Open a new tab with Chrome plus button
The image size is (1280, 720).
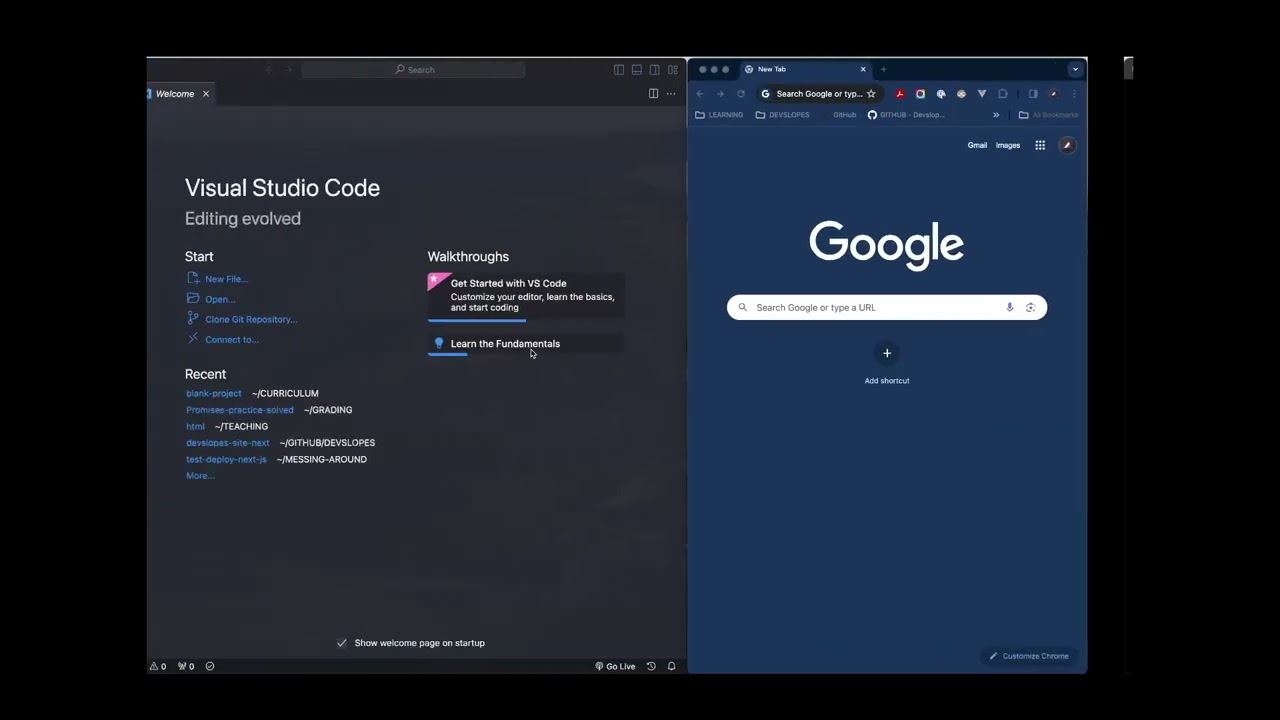point(883,69)
